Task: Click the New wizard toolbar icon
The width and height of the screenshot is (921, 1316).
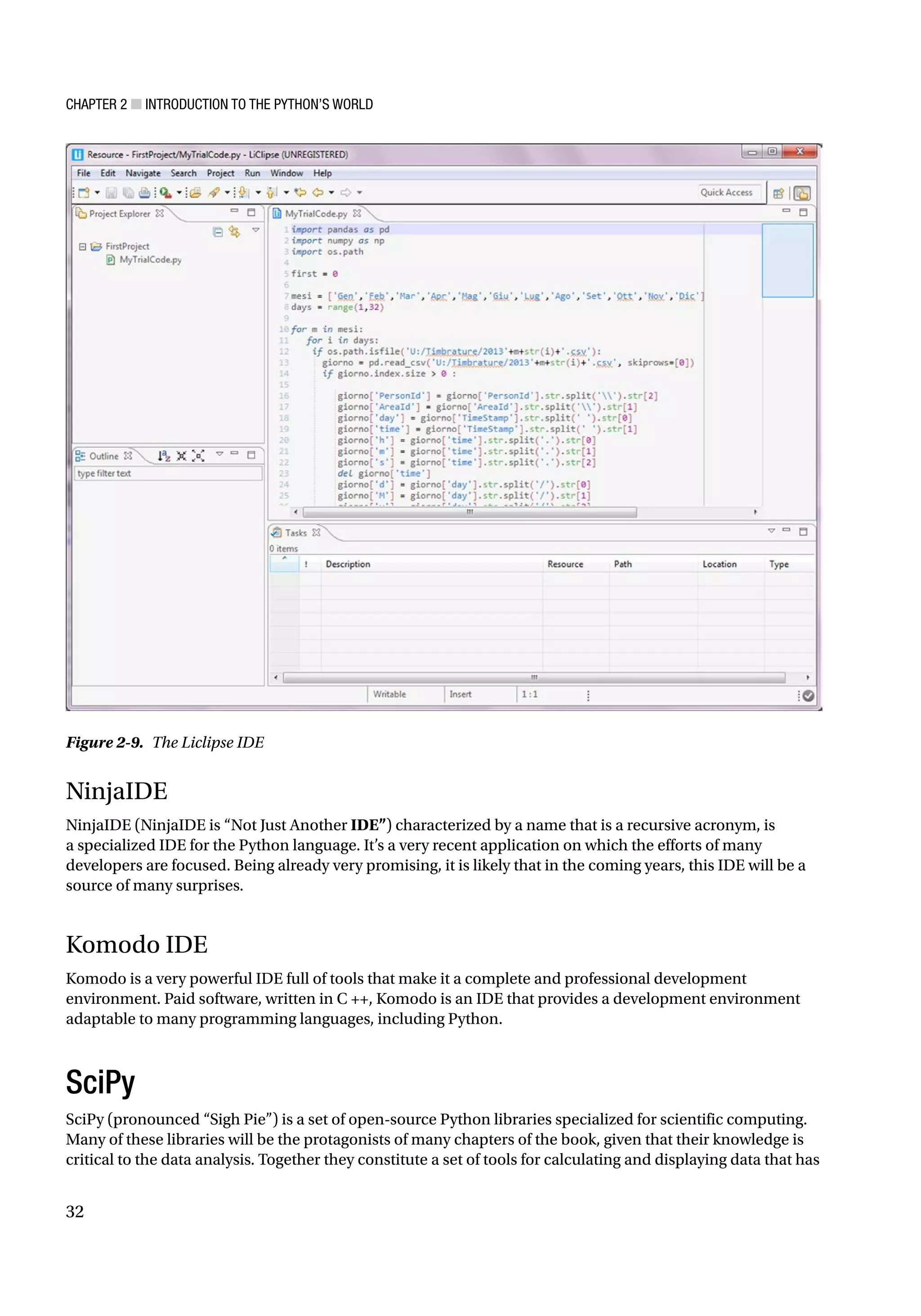Action: tap(84, 192)
